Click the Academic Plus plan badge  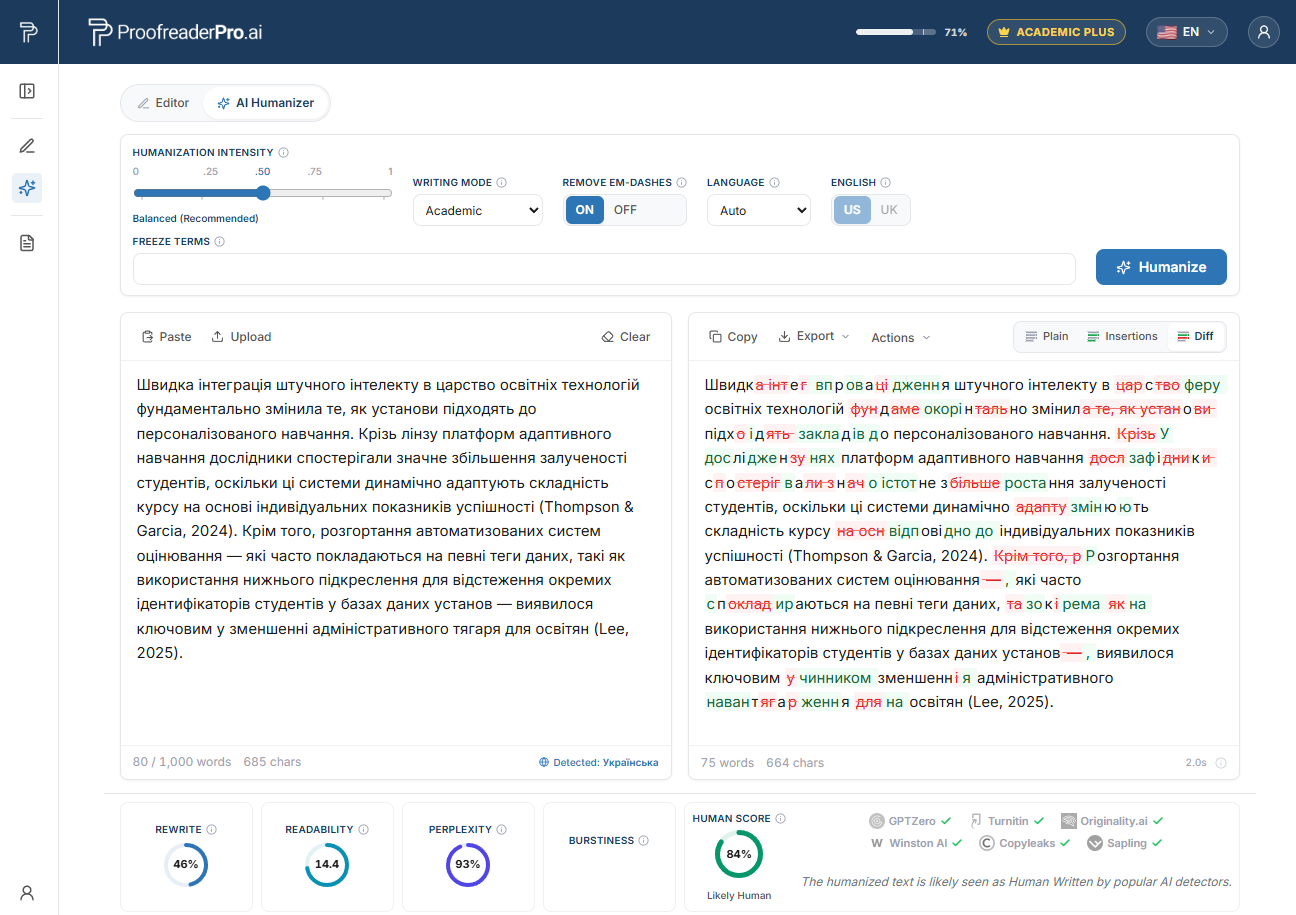[1056, 32]
